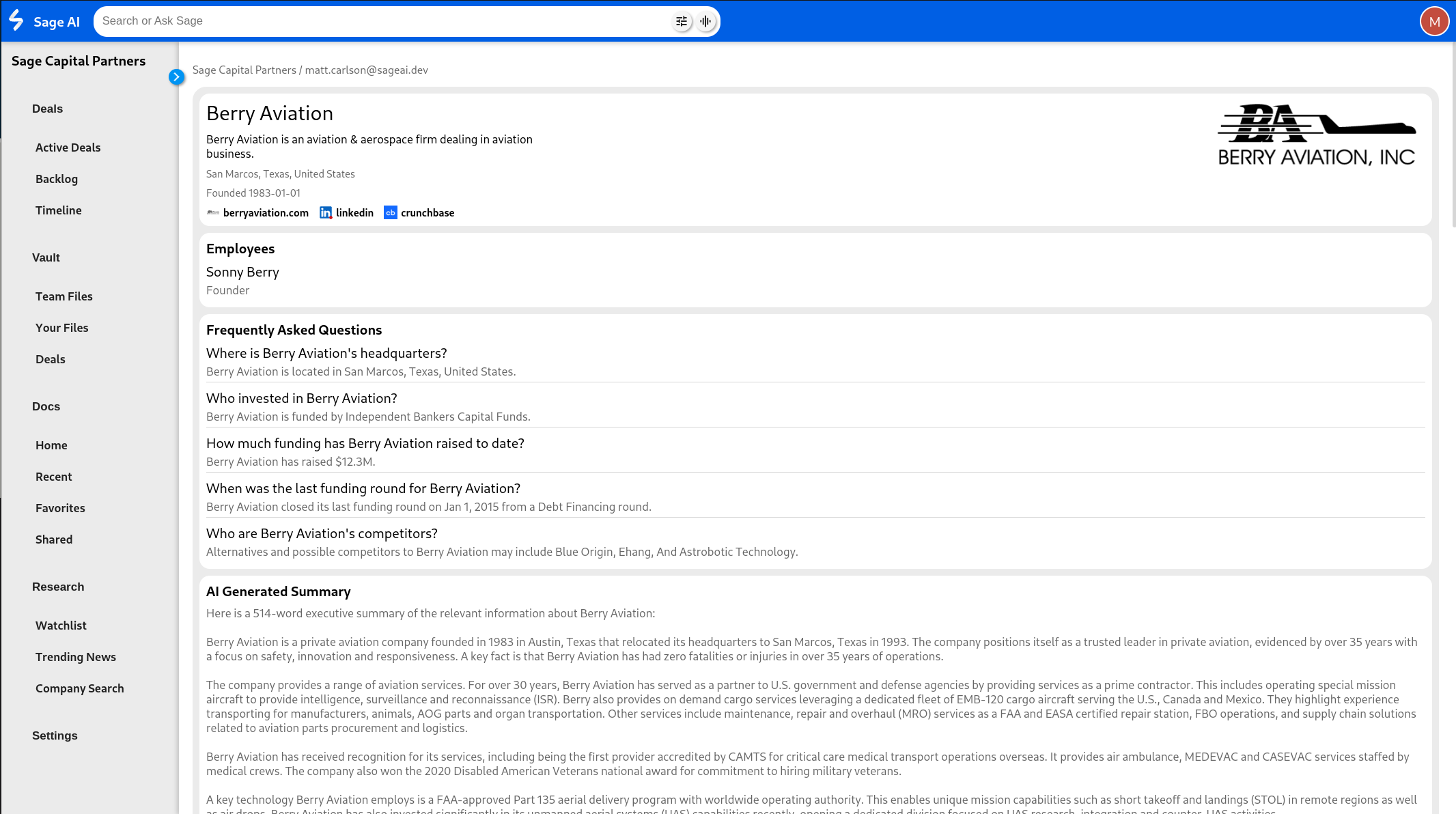
Task: Type in Search or Ask Sage field
Action: (x=382, y=21)
